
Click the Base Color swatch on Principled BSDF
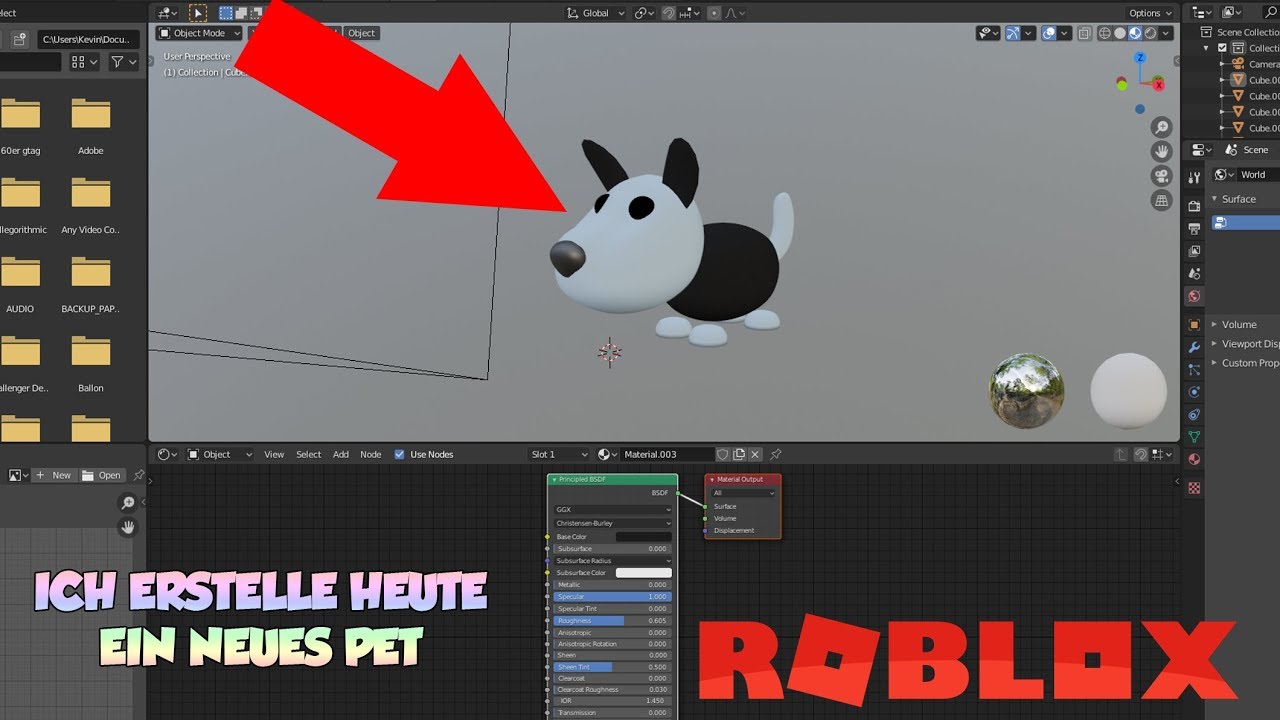[643, 537]
